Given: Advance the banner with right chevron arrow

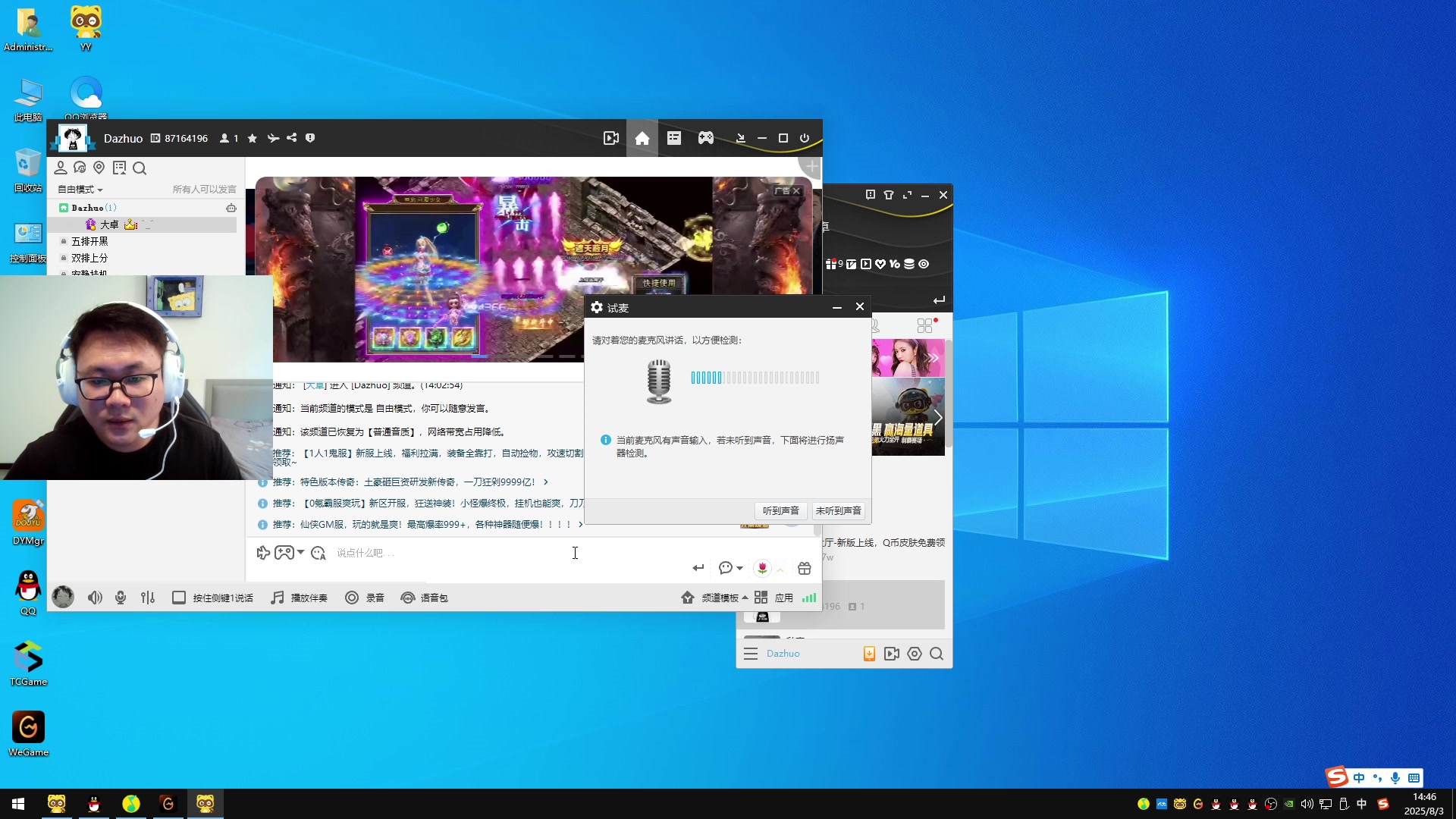Looking at the screenshot, I should coord(938,418).
